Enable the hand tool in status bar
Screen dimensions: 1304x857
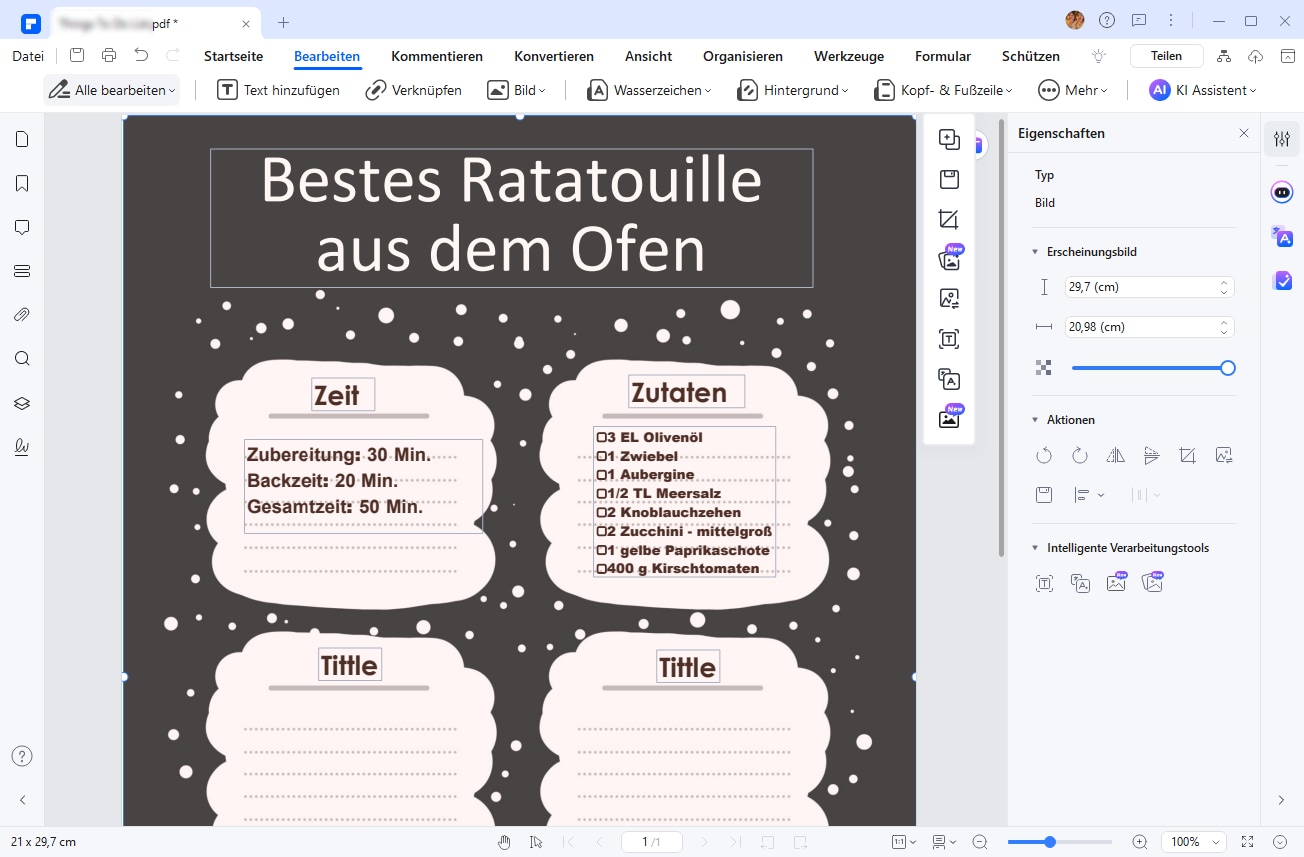coord(505,842)
